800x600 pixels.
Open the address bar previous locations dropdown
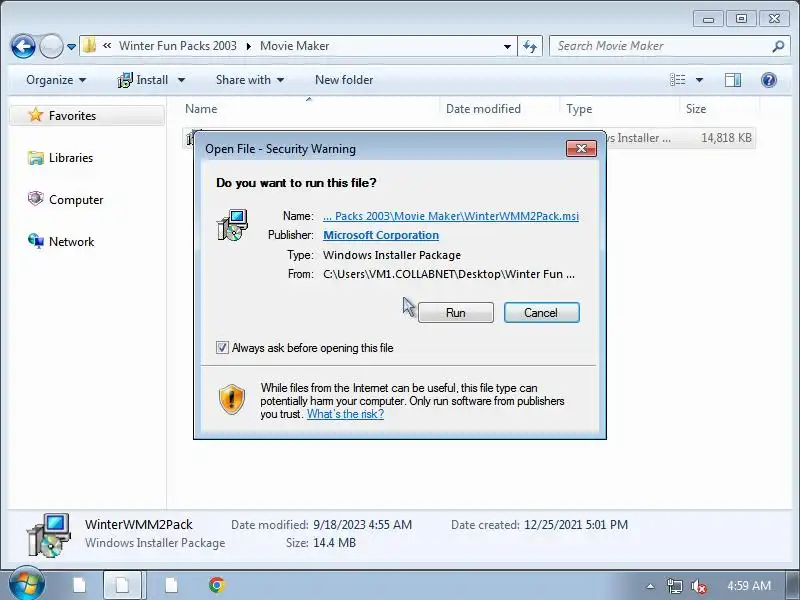(x=507, y=46)
